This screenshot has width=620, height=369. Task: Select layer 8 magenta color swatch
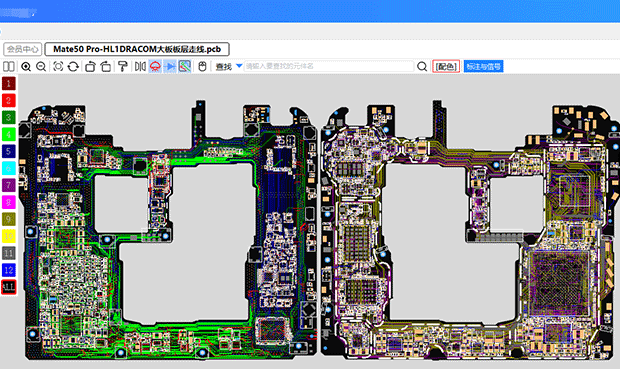9,202
